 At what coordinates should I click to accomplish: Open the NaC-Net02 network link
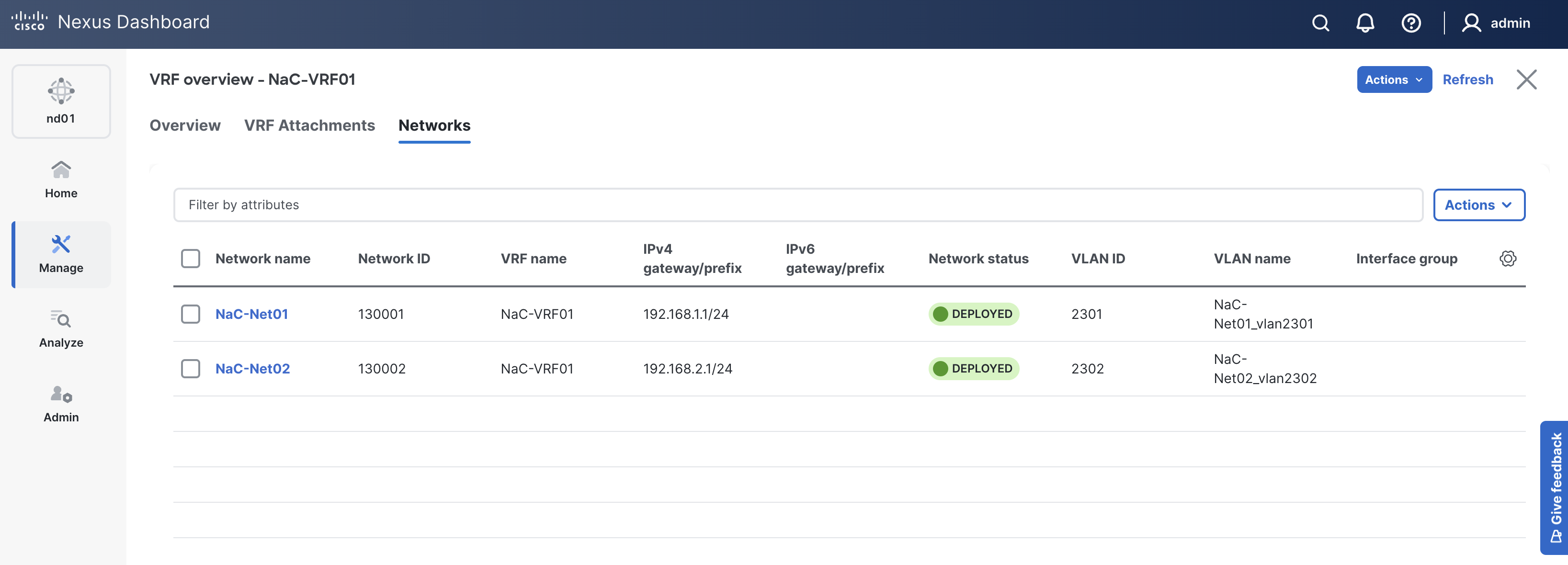[x=252, y=368]
